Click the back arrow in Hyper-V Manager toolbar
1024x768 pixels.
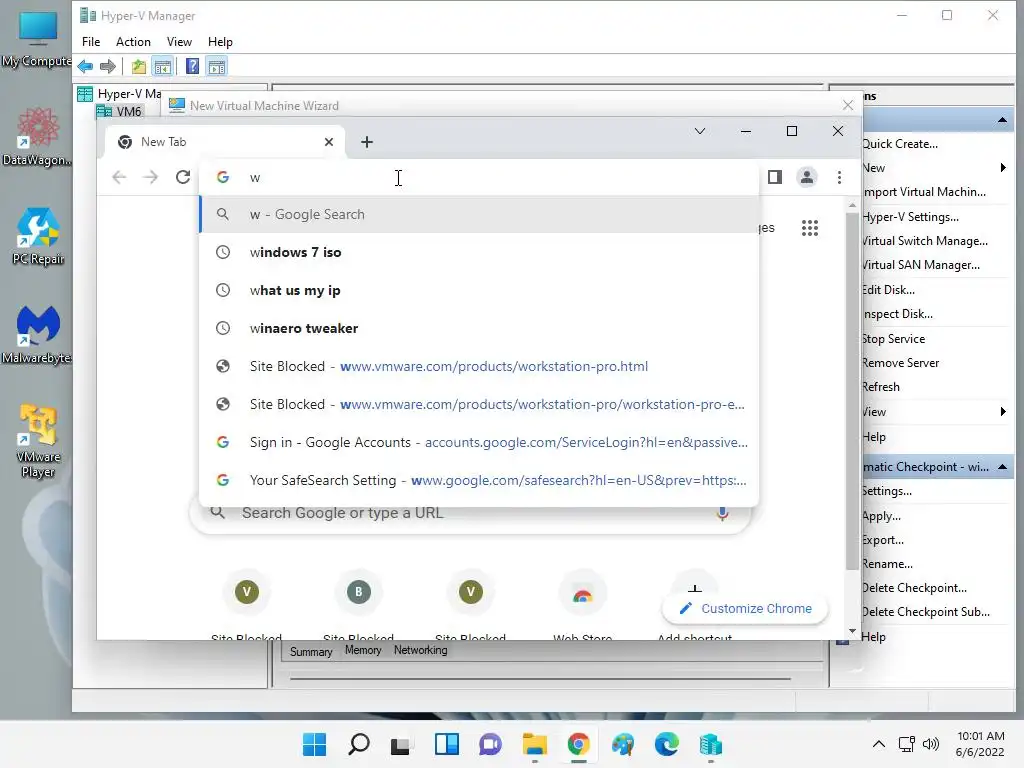pos(85,67)
